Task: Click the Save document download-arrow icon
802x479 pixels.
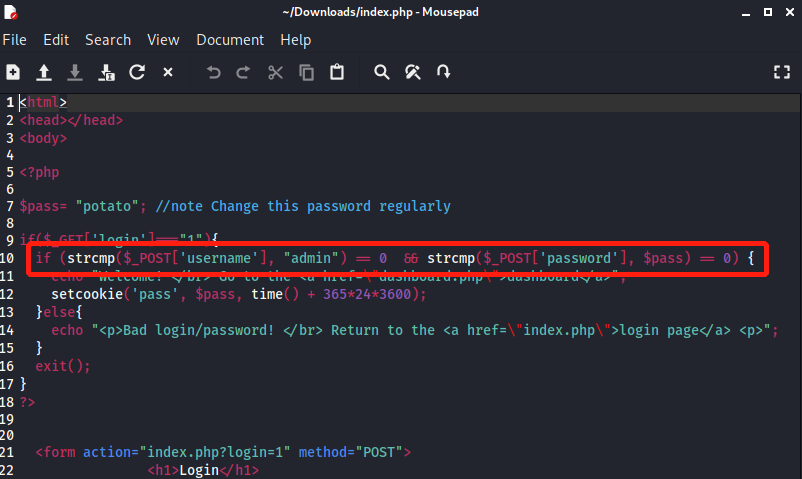Action: coord(75,72)
